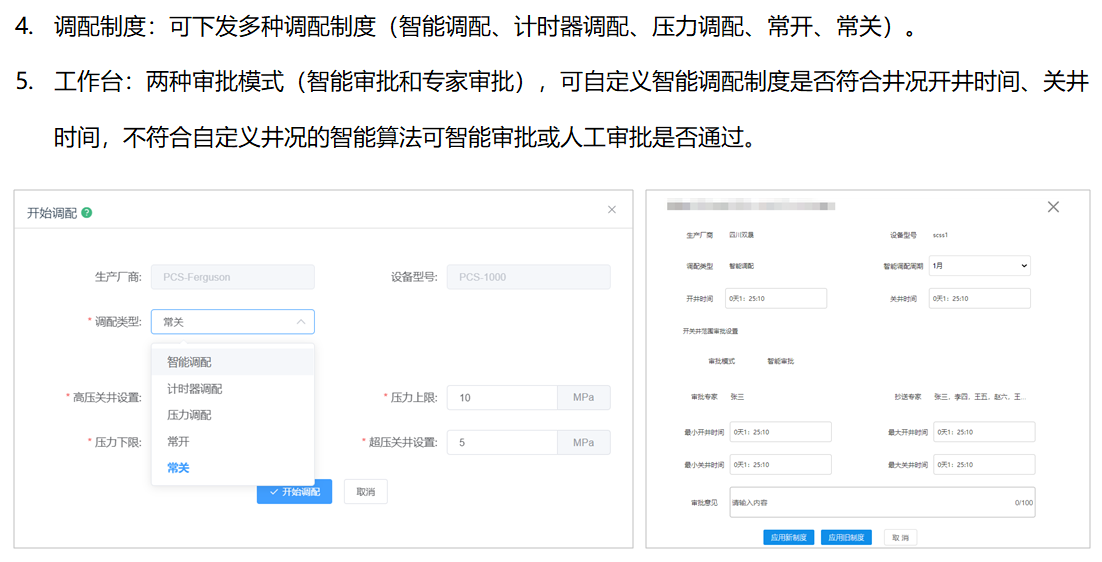This screenshot has height=562, width=1102.
Task: Click the 应用新制度 button
Action: click(789, 537)
